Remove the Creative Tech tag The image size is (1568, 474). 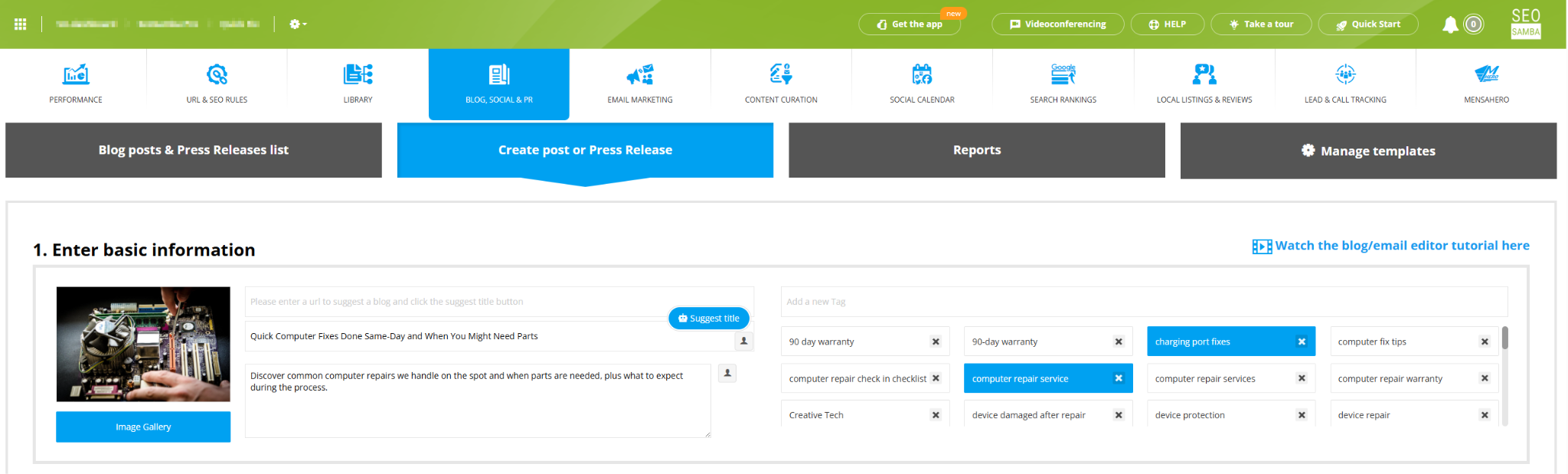pyautogui.click(x=936, y=415)
